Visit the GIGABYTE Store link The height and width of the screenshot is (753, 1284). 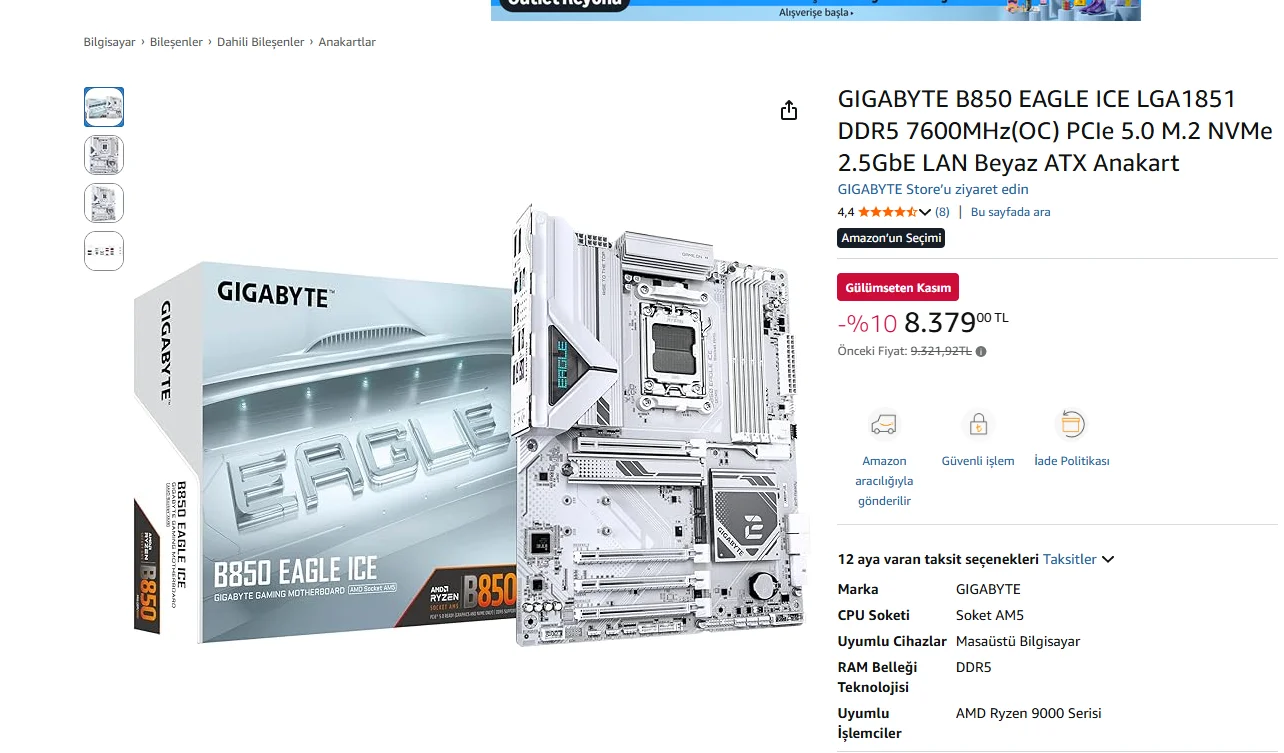click(933, 189)
